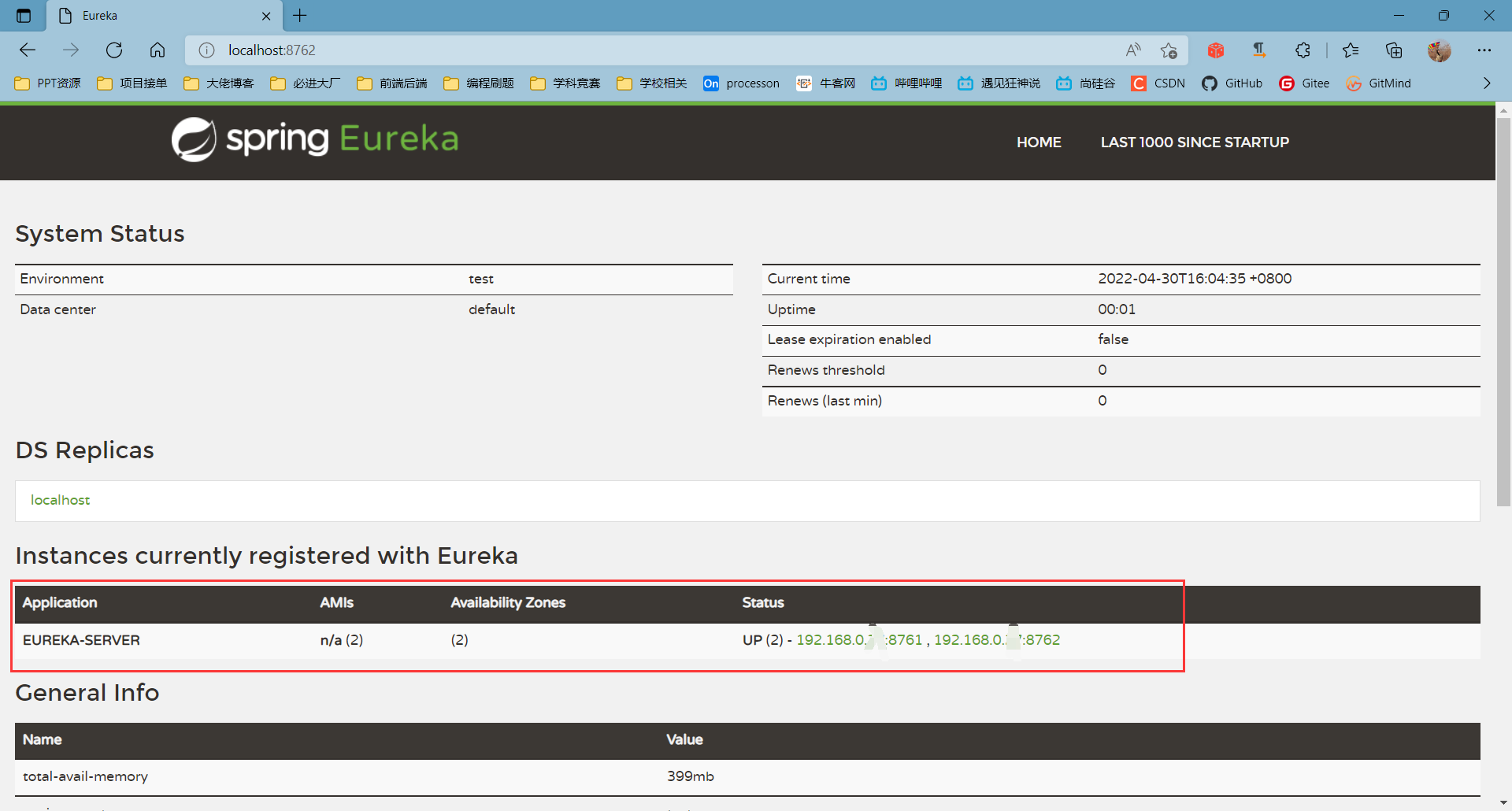Open the paragraph-mark extension icon
Image resolution: width=1512 pixels, height=811 pixels.
(x=1259, y=50)
